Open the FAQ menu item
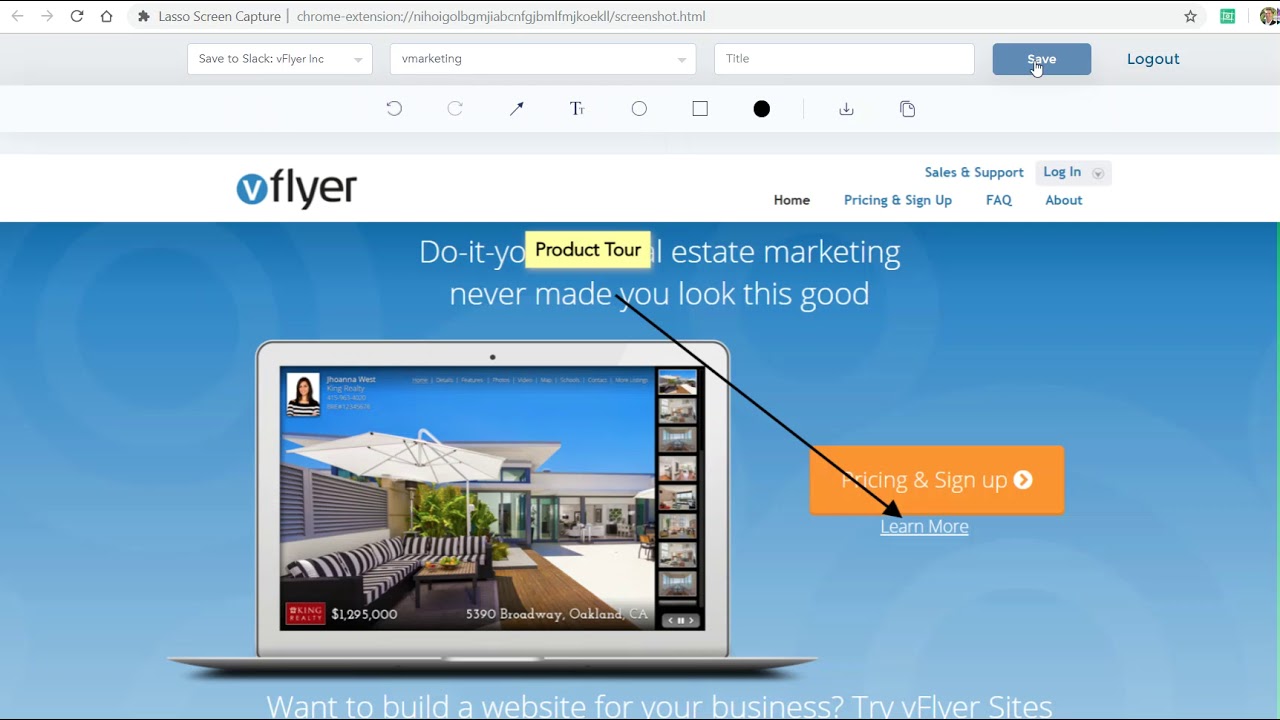 pos(999,200)
